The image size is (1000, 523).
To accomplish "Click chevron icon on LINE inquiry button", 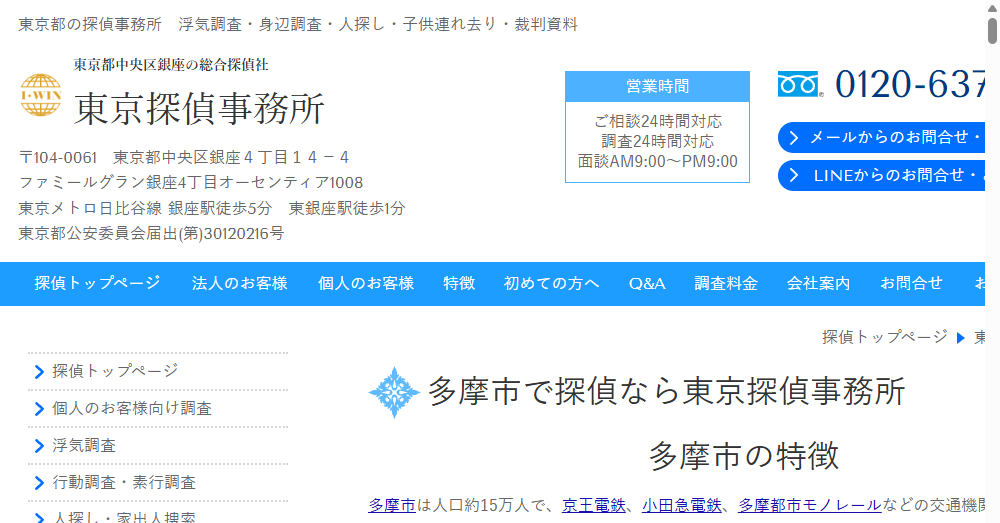I will pos(794,176).
